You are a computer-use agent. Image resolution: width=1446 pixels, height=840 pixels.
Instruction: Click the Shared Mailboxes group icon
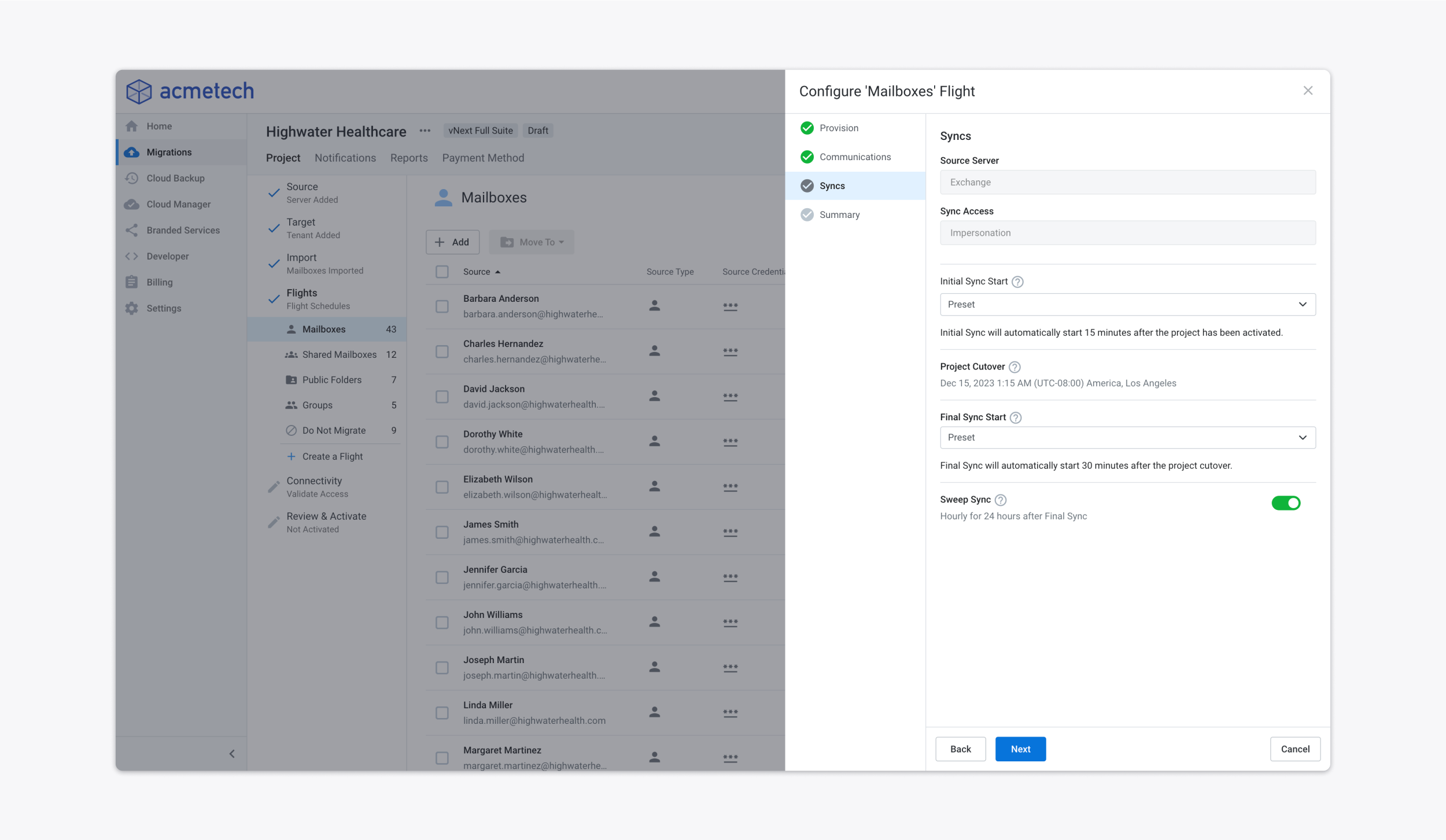292,354
